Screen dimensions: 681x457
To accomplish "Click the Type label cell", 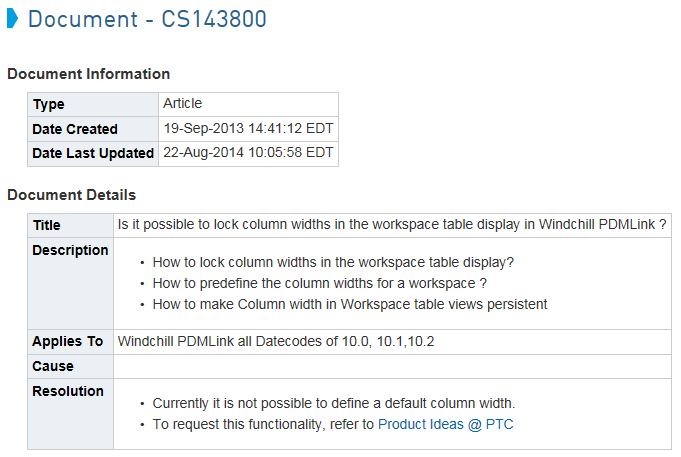I will click(x=93, y=104).
